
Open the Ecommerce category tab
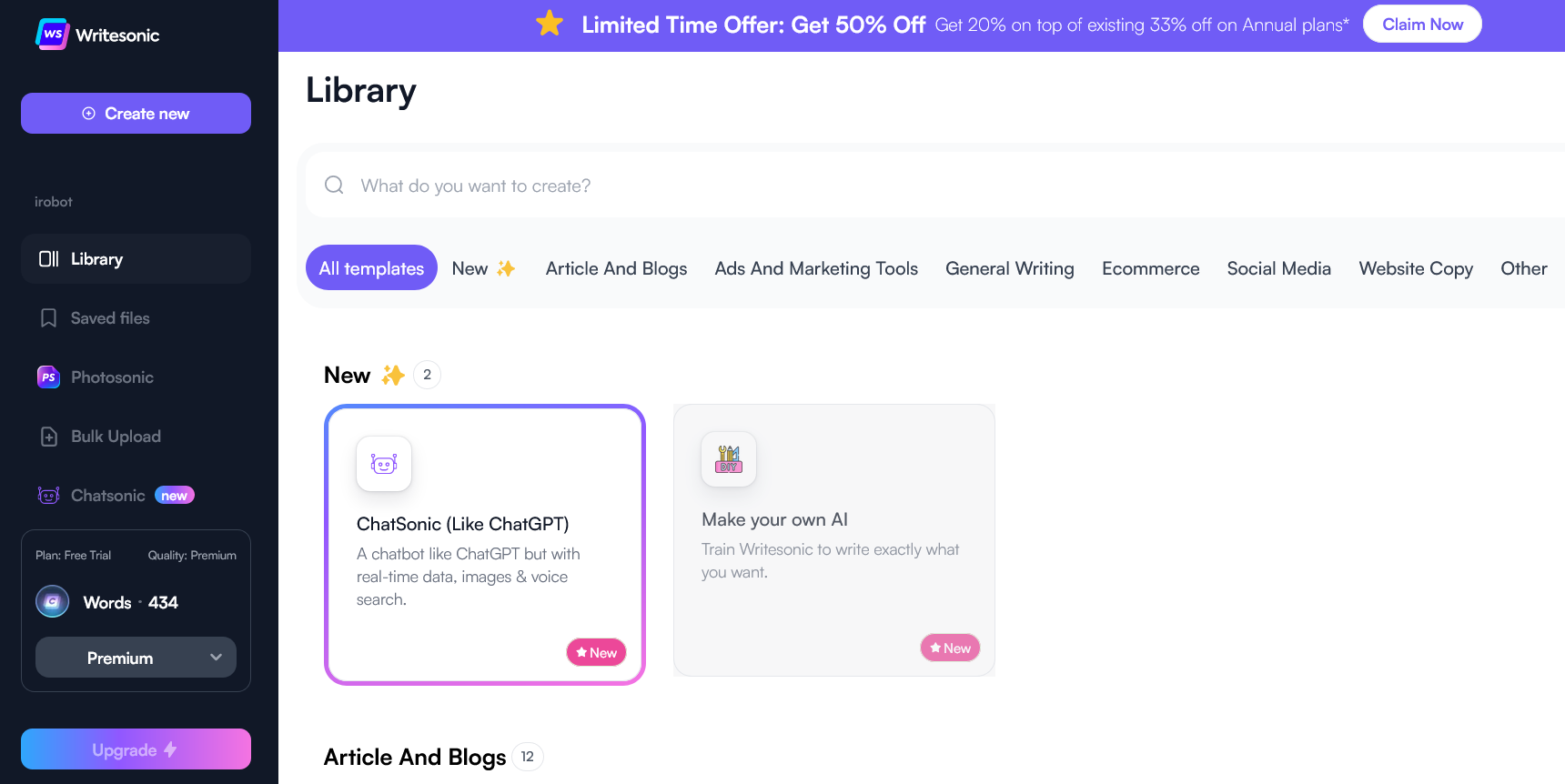[1150, 268]
